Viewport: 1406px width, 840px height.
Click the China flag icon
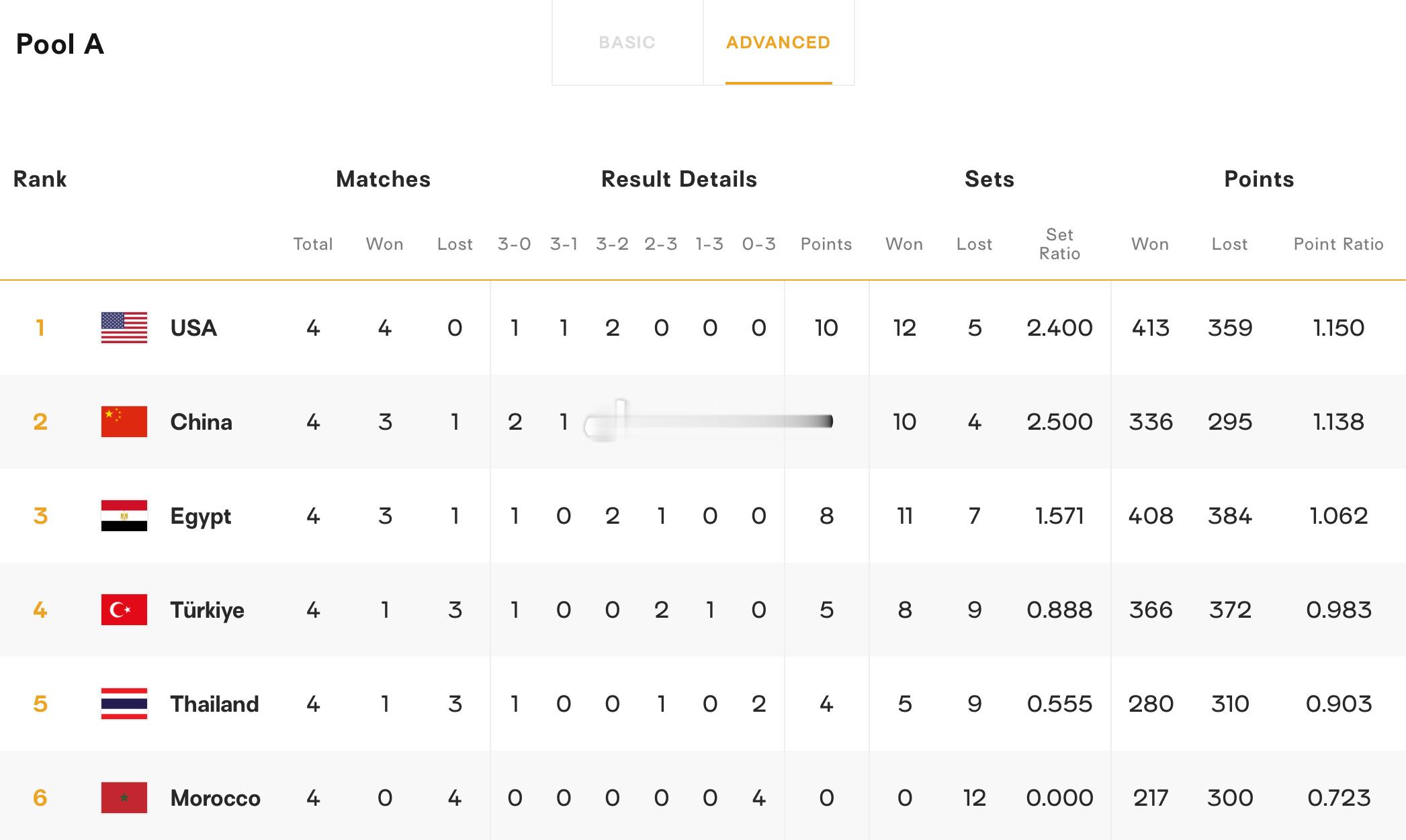(x=124, y=422)
